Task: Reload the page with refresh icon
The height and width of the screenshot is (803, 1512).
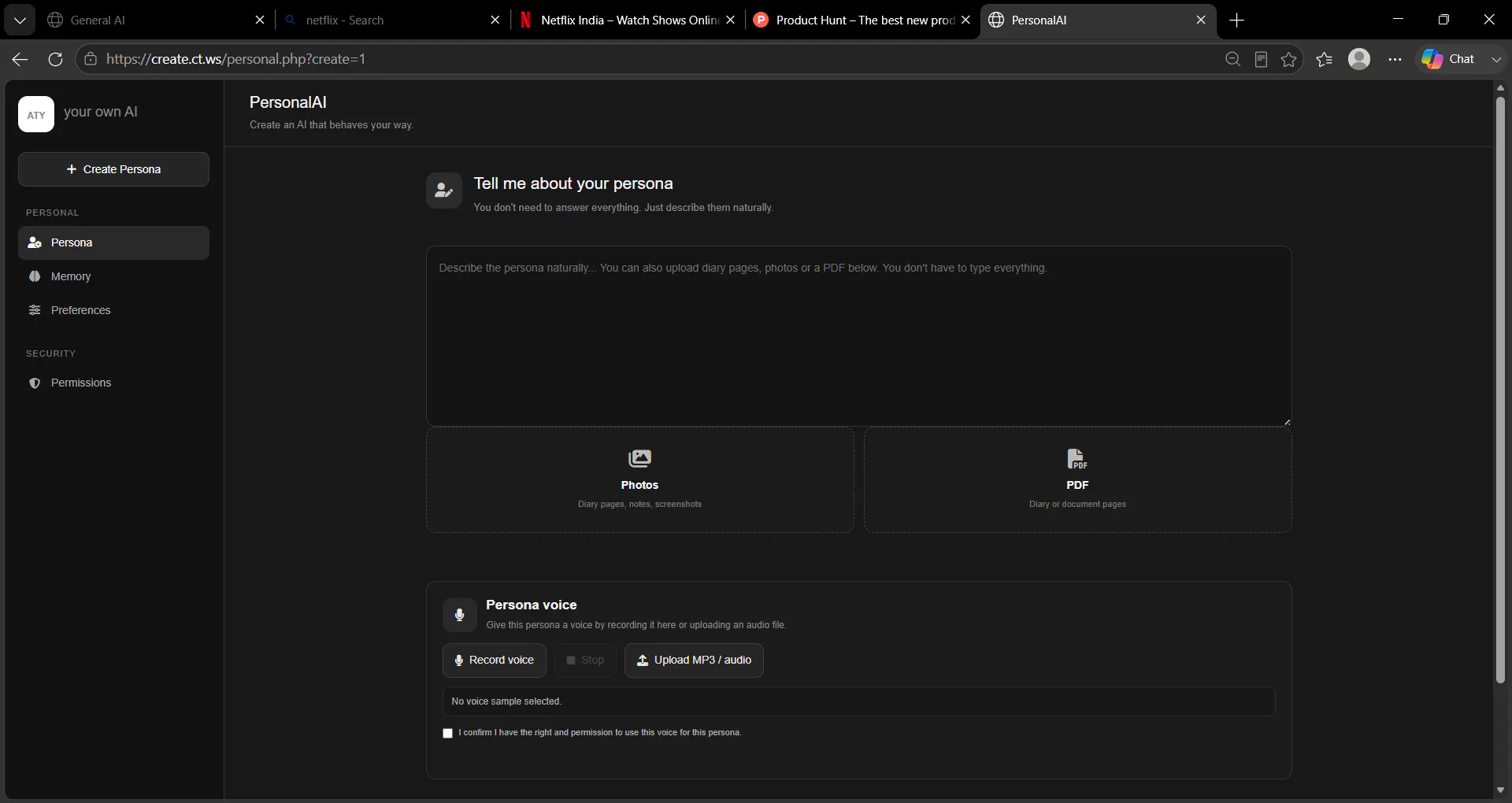Action: pos(55,59)
